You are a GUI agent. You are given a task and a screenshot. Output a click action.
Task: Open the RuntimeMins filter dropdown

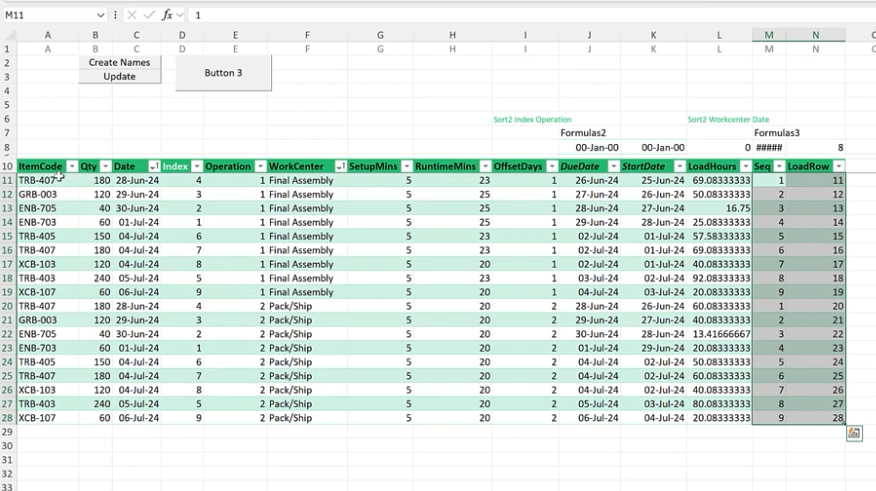(x=485, y=166)
